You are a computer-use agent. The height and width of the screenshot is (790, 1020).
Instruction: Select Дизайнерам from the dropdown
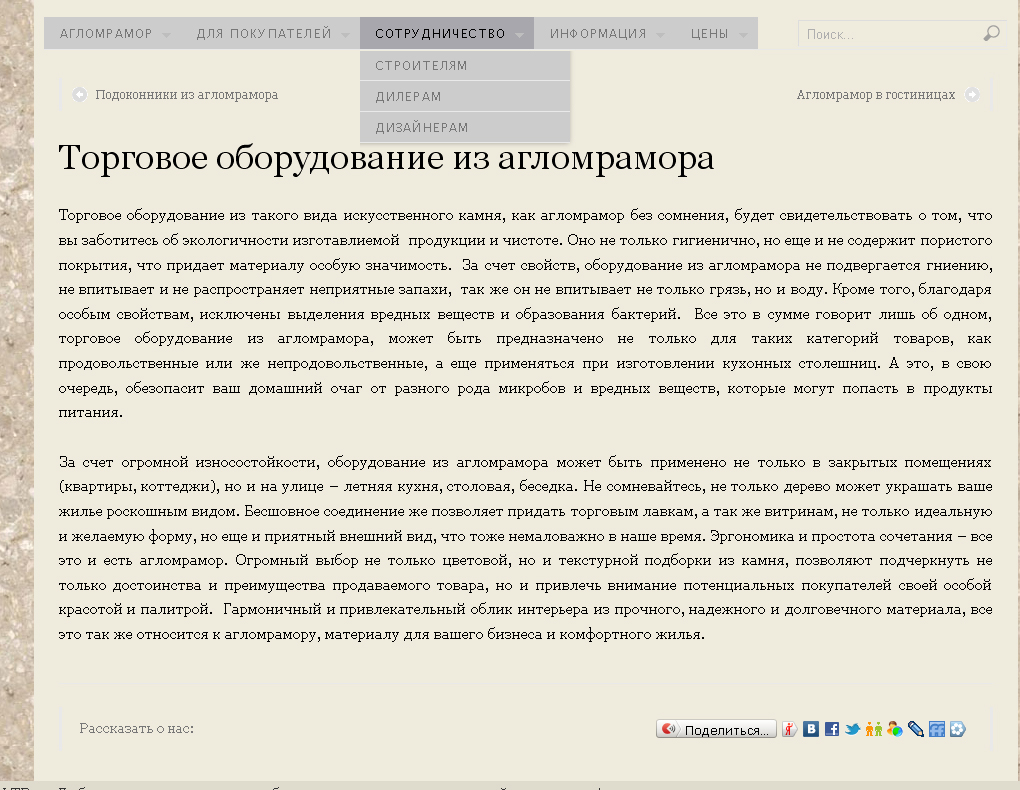[465, 128]
